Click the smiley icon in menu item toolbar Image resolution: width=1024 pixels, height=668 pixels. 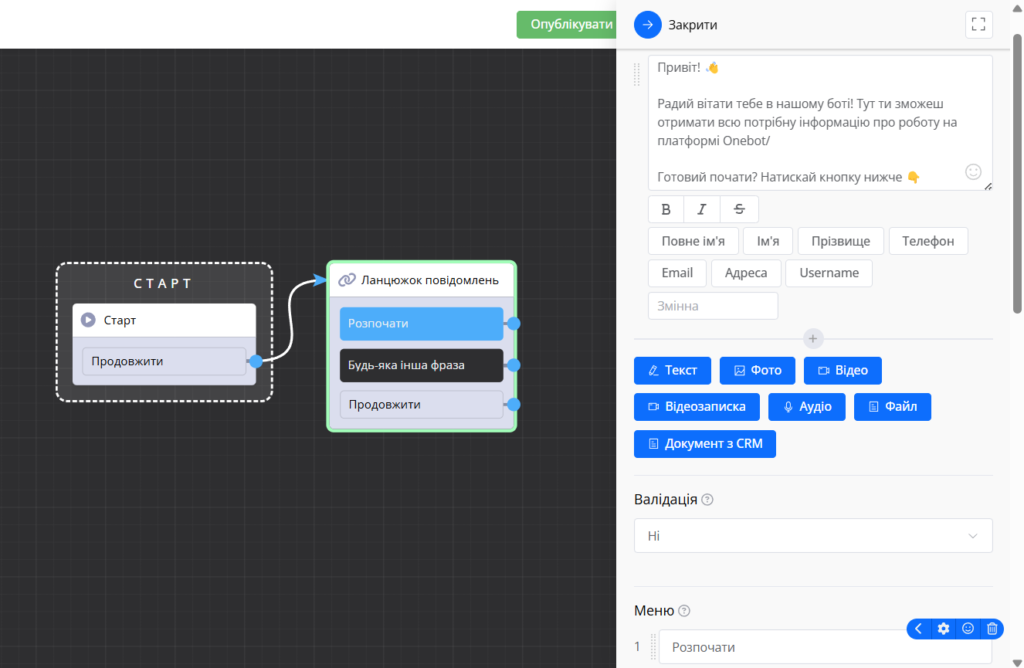pyautogui.click(x=967, y=629)
